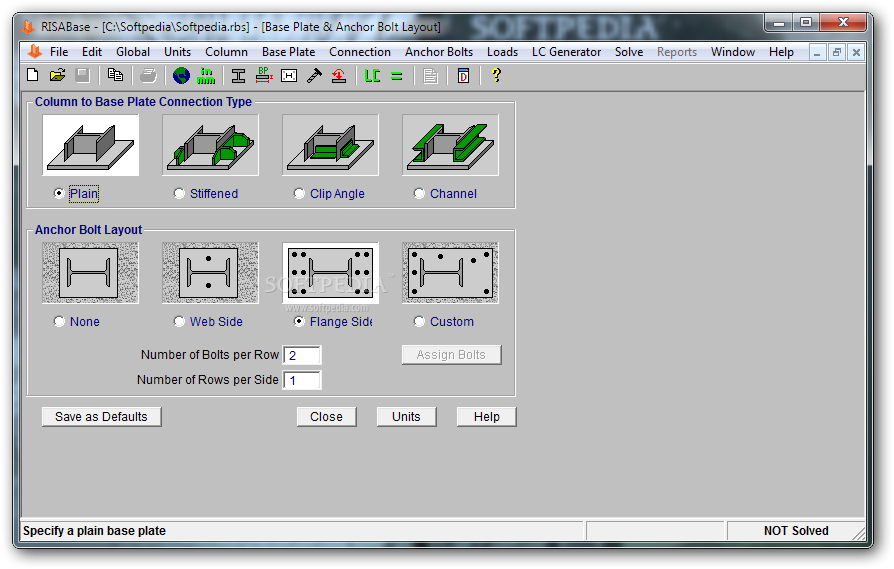Viewport: 894px width, 569px height.
Task: Open the Loads menu
Action: click(x=502, y=52)
